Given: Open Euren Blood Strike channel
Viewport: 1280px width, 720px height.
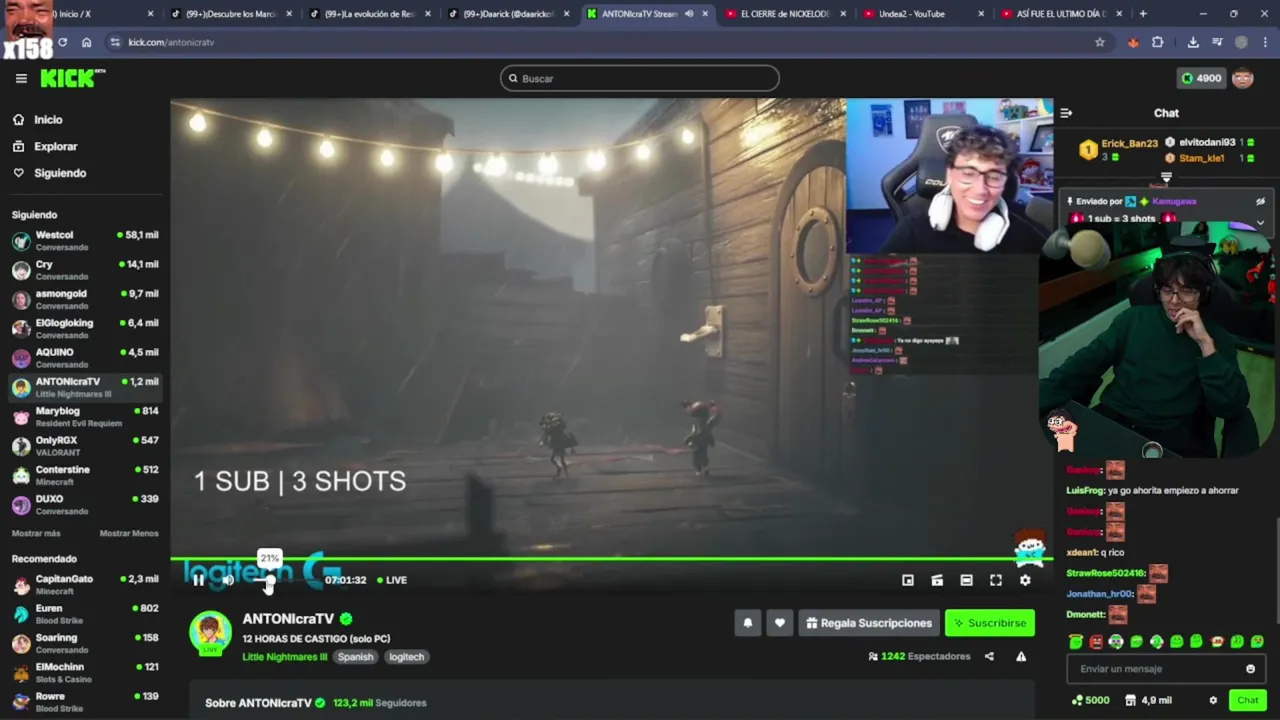Looking at the screenshot, I should [85, 614].
